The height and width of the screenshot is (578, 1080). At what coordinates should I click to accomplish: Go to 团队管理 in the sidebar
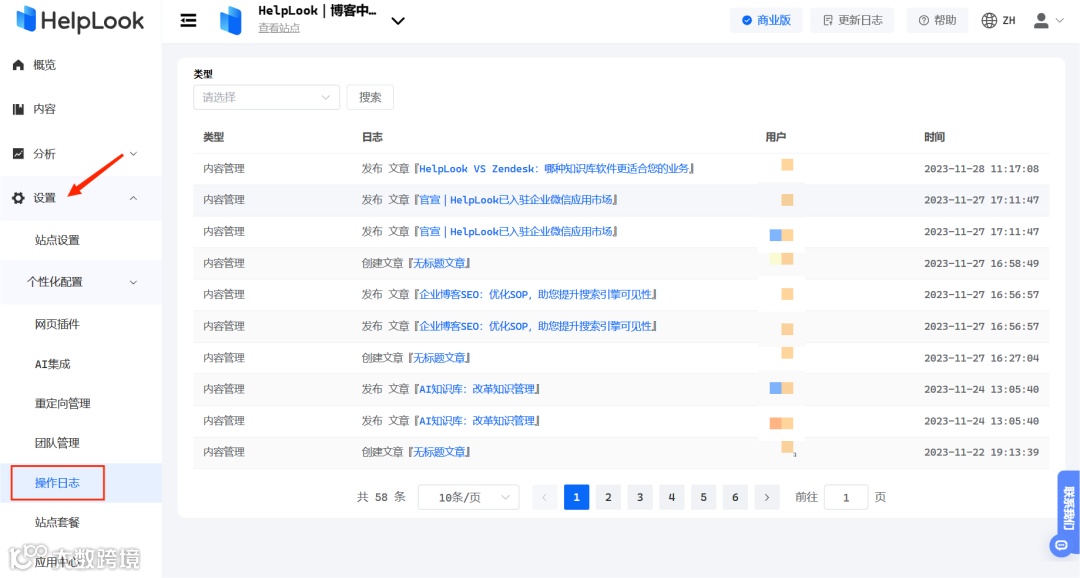click(57, 442)
